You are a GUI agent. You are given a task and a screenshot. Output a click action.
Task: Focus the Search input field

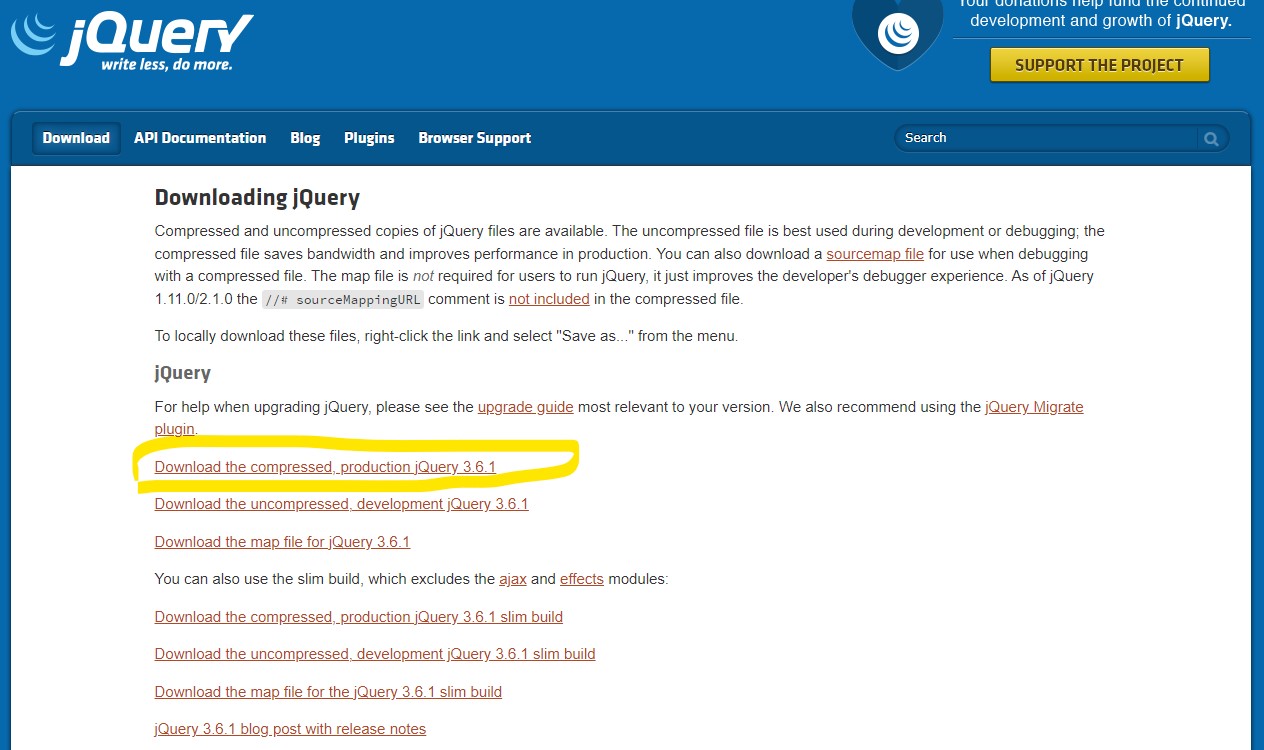tap(1046, 138)
